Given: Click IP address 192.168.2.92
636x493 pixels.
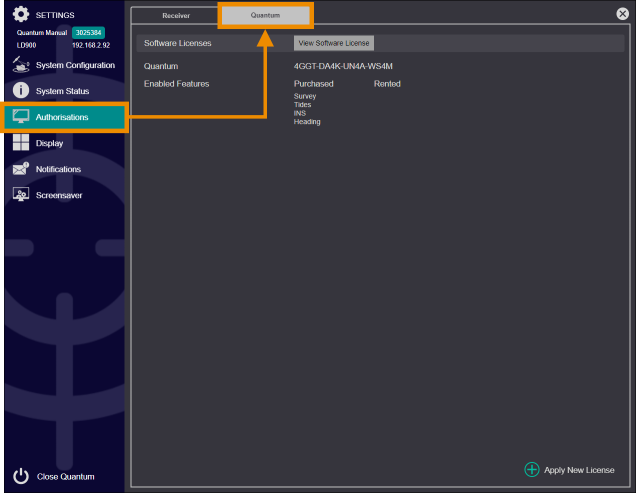Looking at the screenshot, I should pos(91,45).
